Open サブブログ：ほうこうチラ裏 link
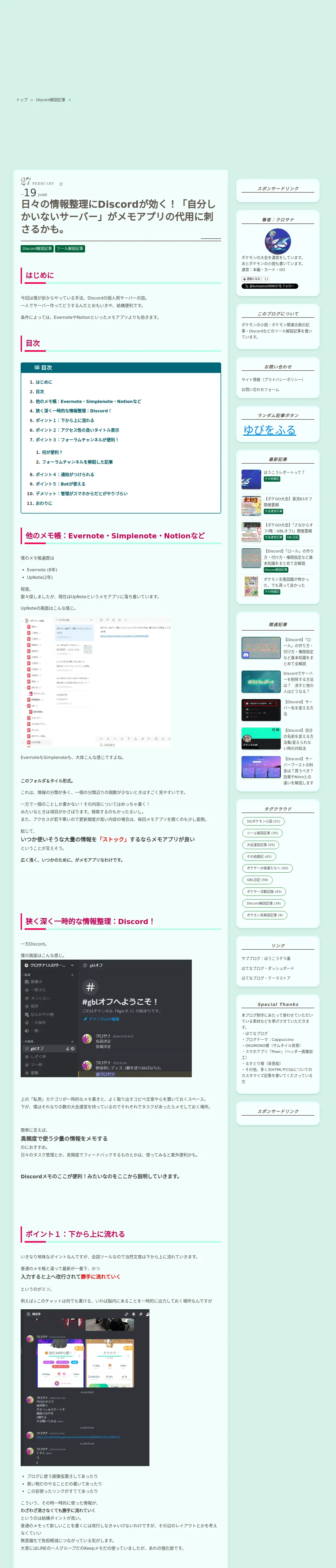336x1568 pixels. (x=266, y=959)
